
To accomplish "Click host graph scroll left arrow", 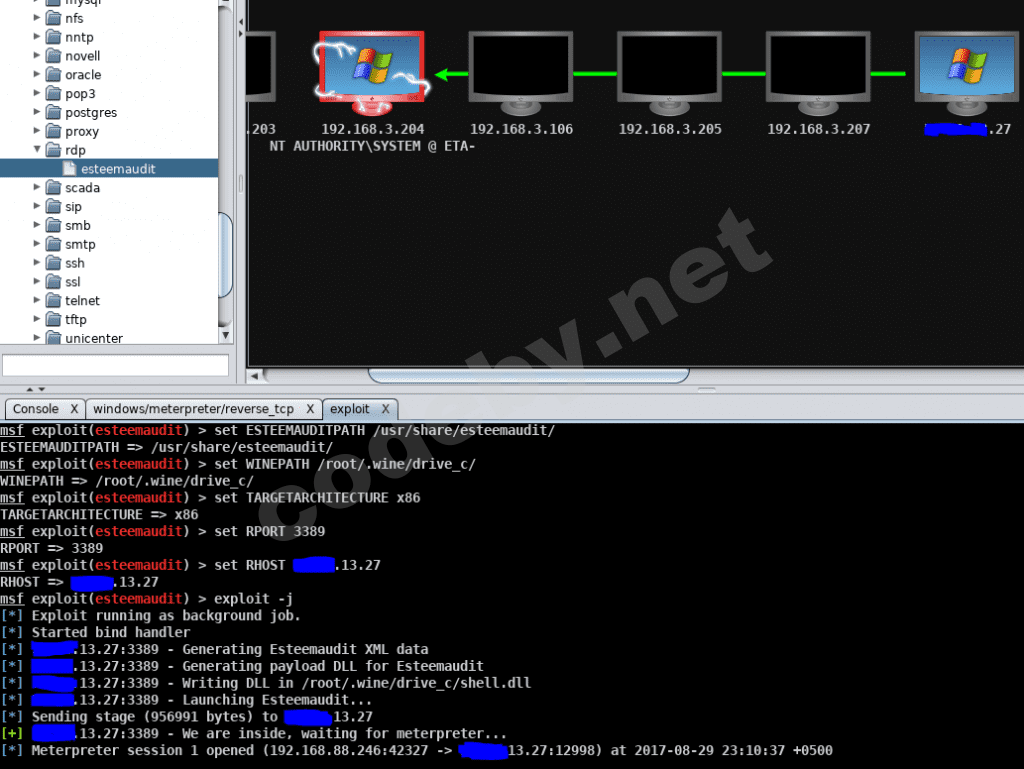I will (x=255, y=376).
